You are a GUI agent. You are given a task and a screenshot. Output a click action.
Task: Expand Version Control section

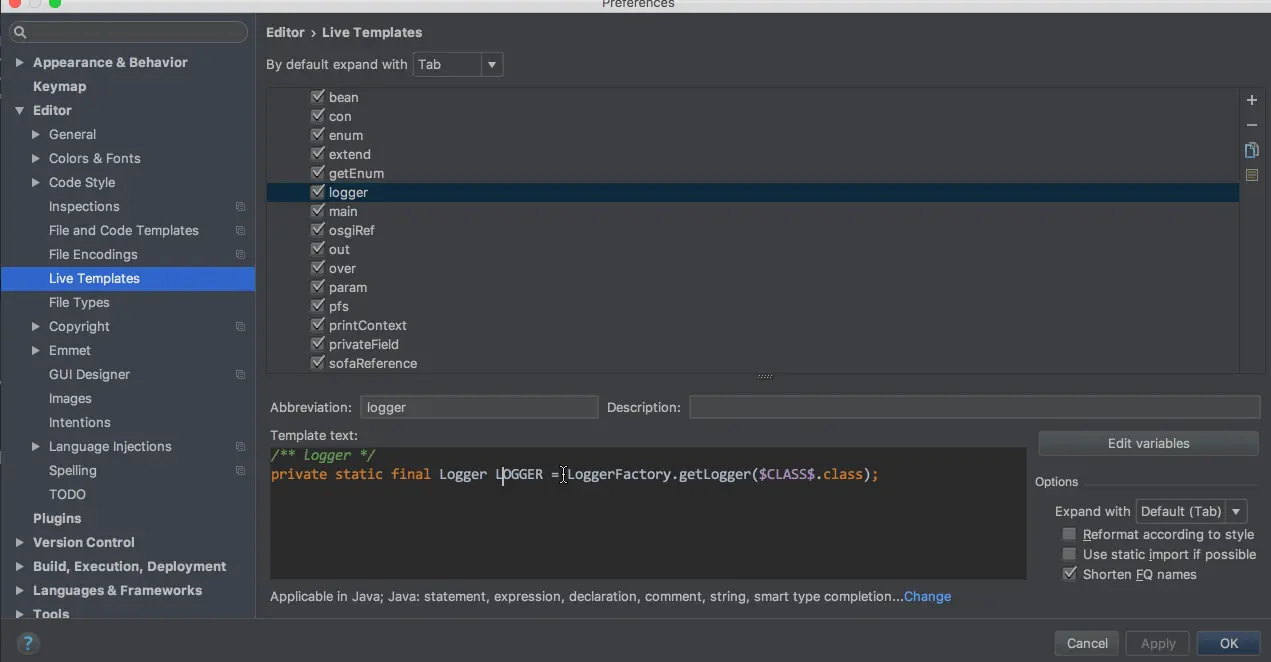tap(19, 542)
